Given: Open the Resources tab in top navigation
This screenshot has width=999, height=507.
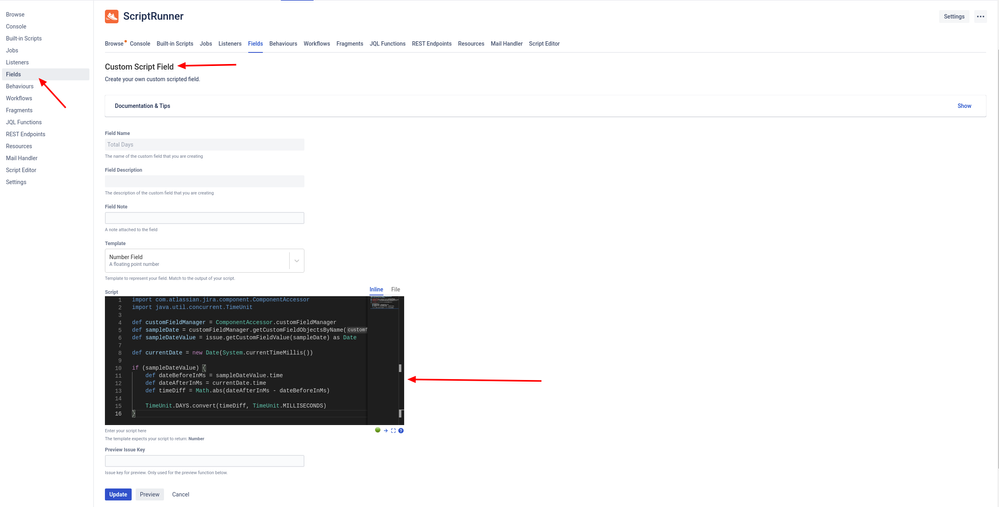Looking at the screenshot, I should pyautogui.click(x=471, y=44).
